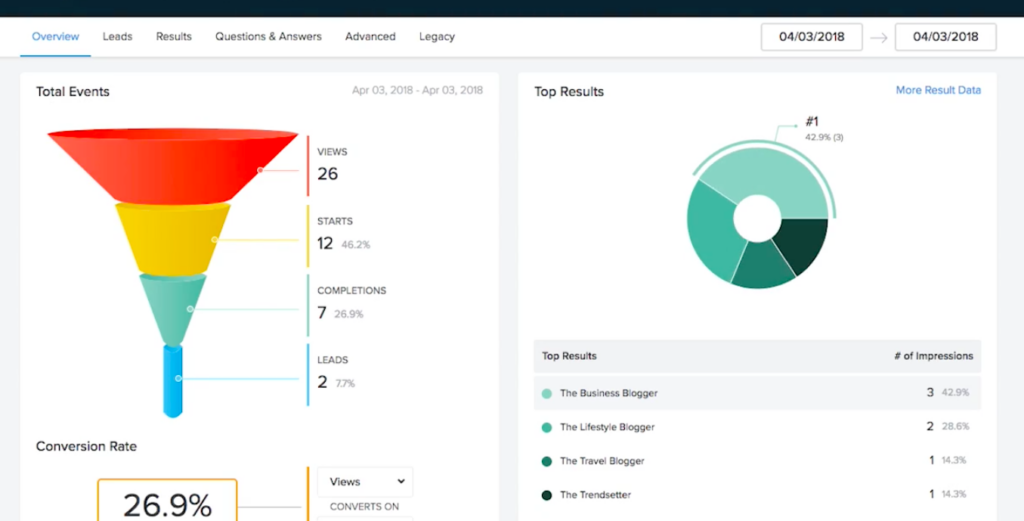Open the More Result Data link
Viewport: 1024px width, 521px height.
pos(938,90)
